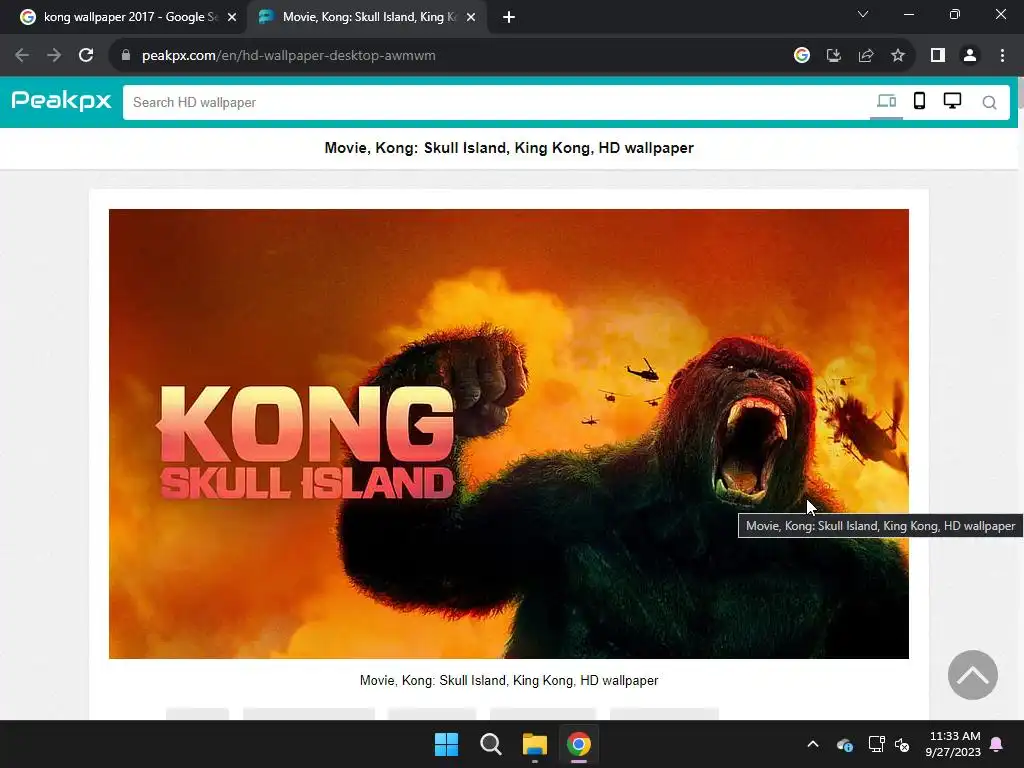Image resolution: width=1024 pixels, height=768 pixels.
Task: Focus the Search HD wallpaper input field
Action: click(496, 103)
